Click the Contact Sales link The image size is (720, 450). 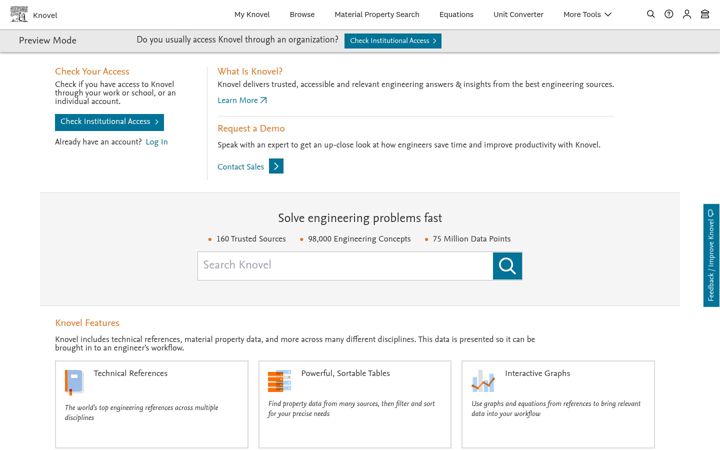click(241, 167)
